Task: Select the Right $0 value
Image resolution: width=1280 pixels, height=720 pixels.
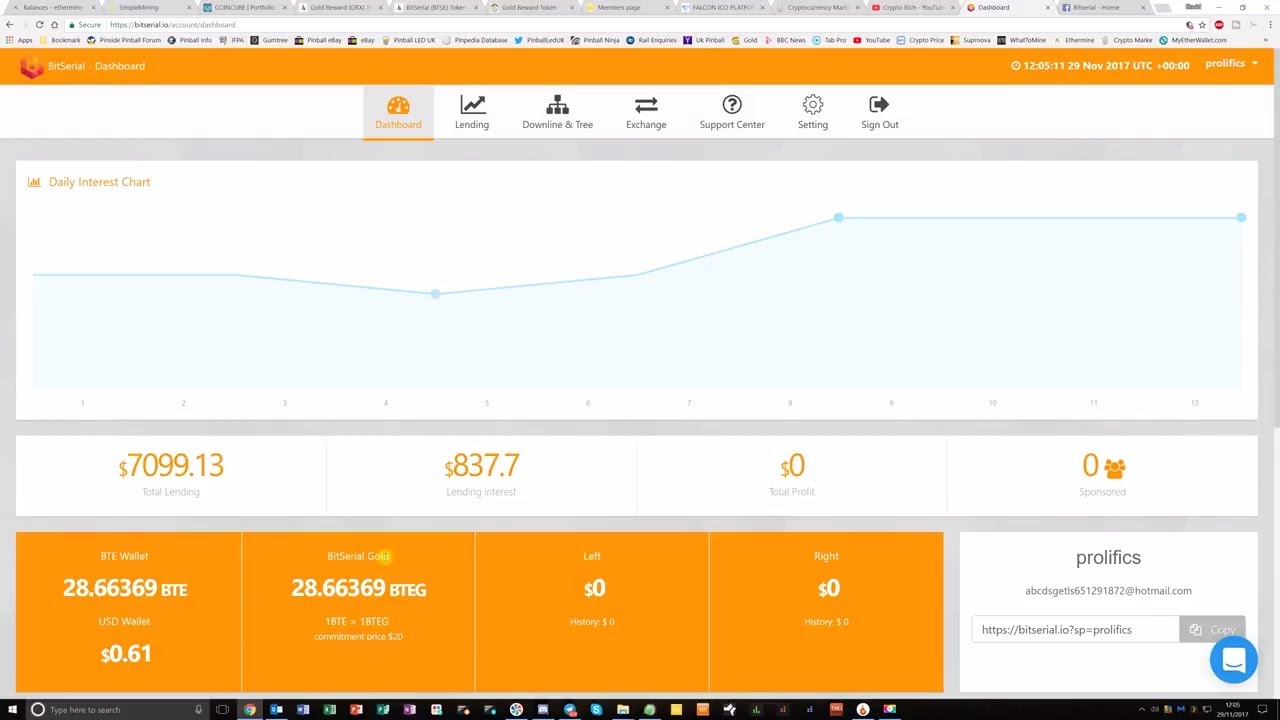Action: click(x=828, y=588)
